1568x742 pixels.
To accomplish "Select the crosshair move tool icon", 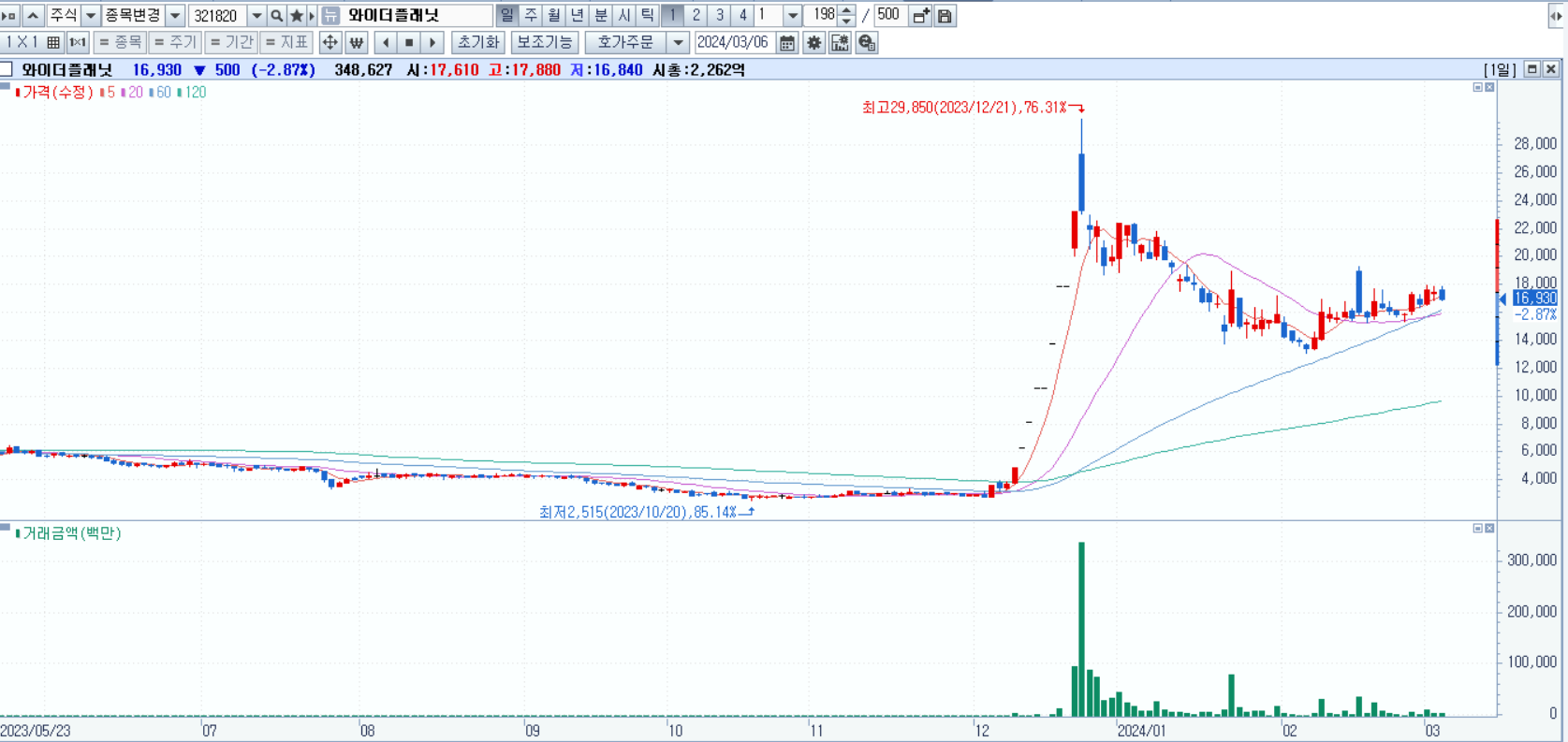I will 330,42.
